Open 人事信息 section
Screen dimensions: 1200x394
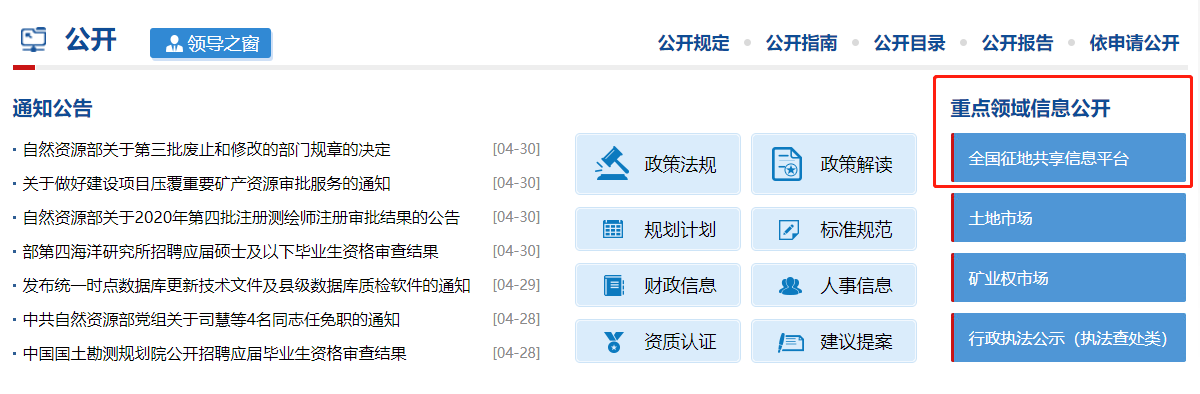pyautogui.click(x=834, y=285)
